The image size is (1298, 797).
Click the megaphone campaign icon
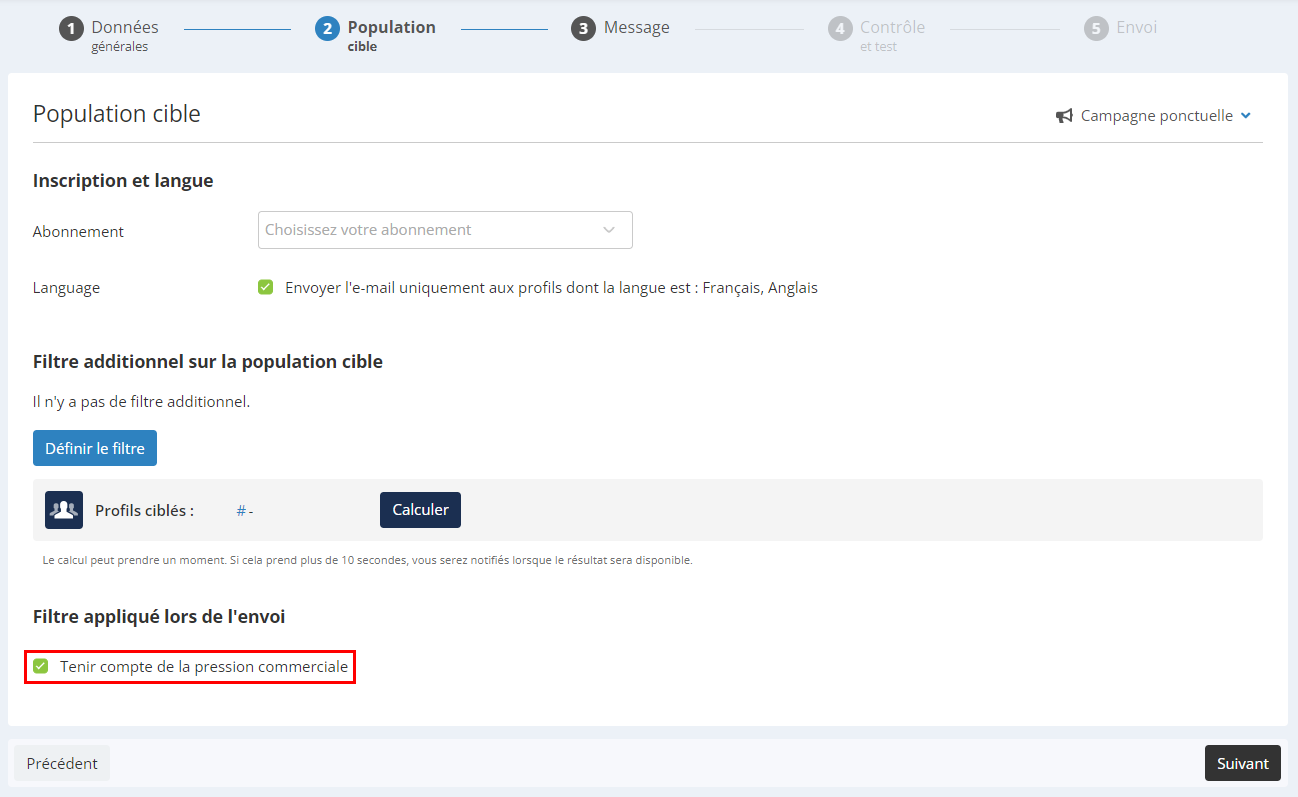point(1064,116)
